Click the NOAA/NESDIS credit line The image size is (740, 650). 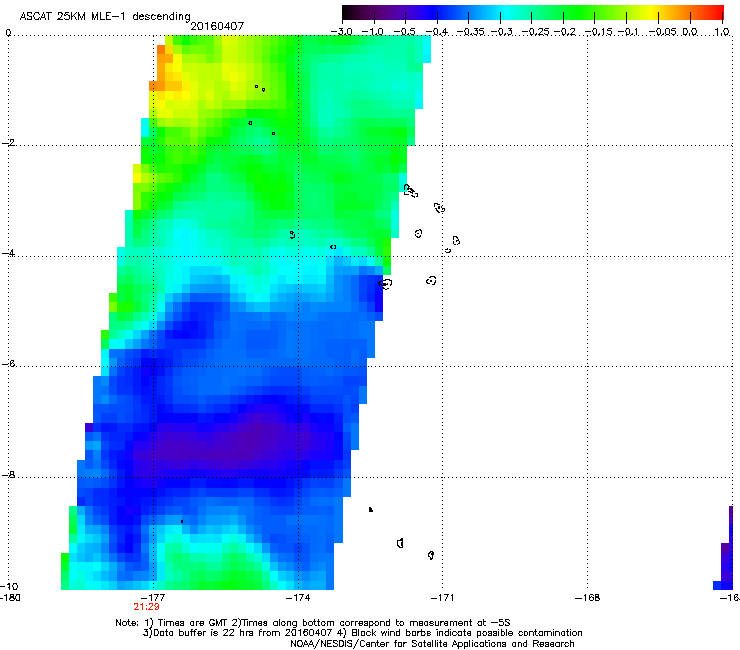pyautogui.click(x=432, y=644)
